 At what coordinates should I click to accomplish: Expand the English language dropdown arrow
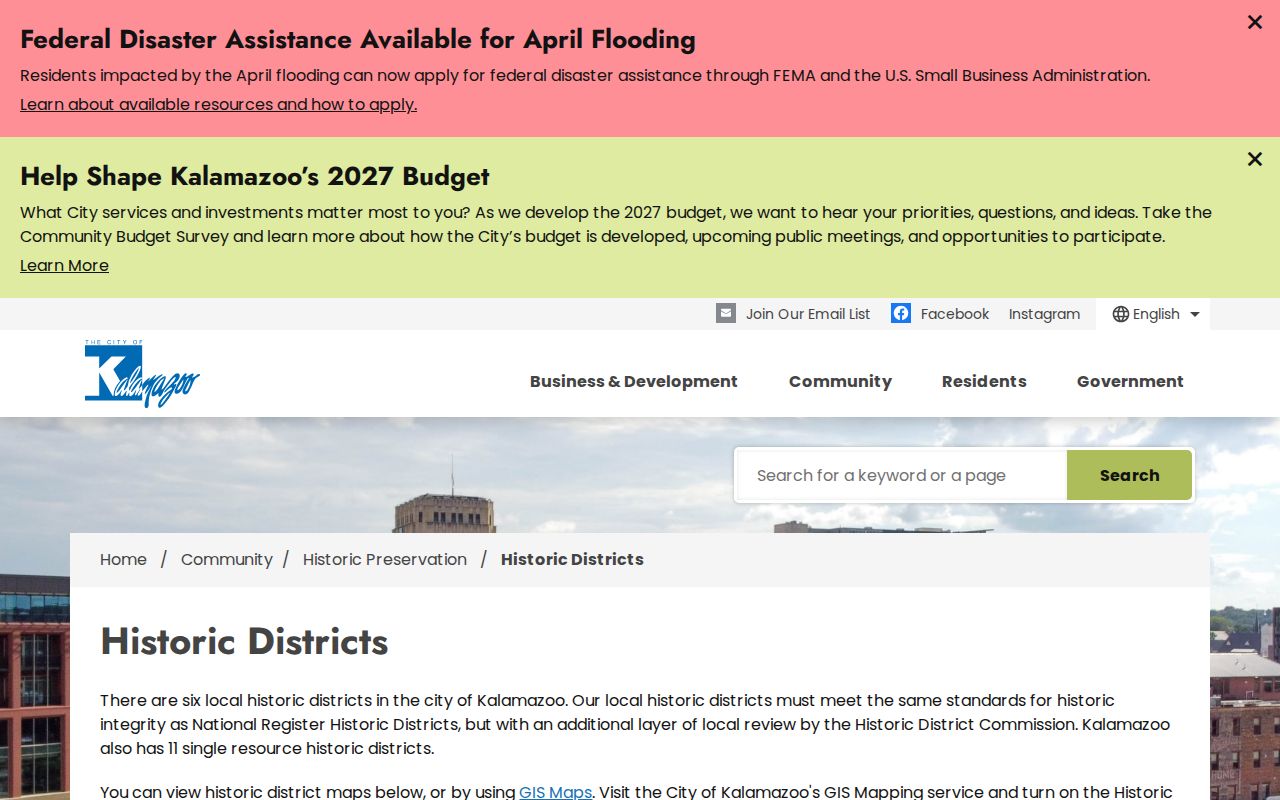(1194, 314)
